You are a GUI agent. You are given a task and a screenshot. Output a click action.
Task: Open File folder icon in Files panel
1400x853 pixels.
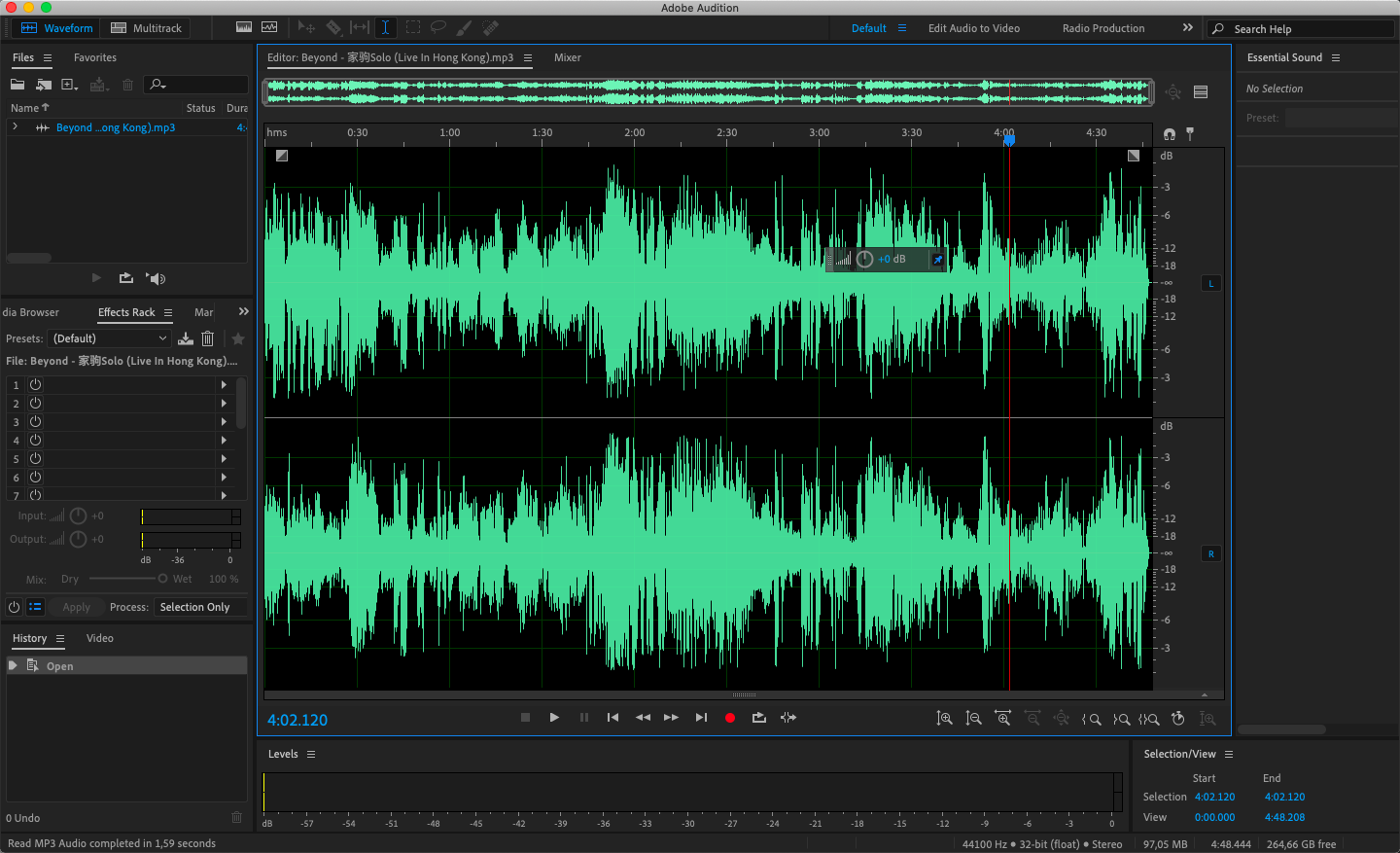point(17,85)
